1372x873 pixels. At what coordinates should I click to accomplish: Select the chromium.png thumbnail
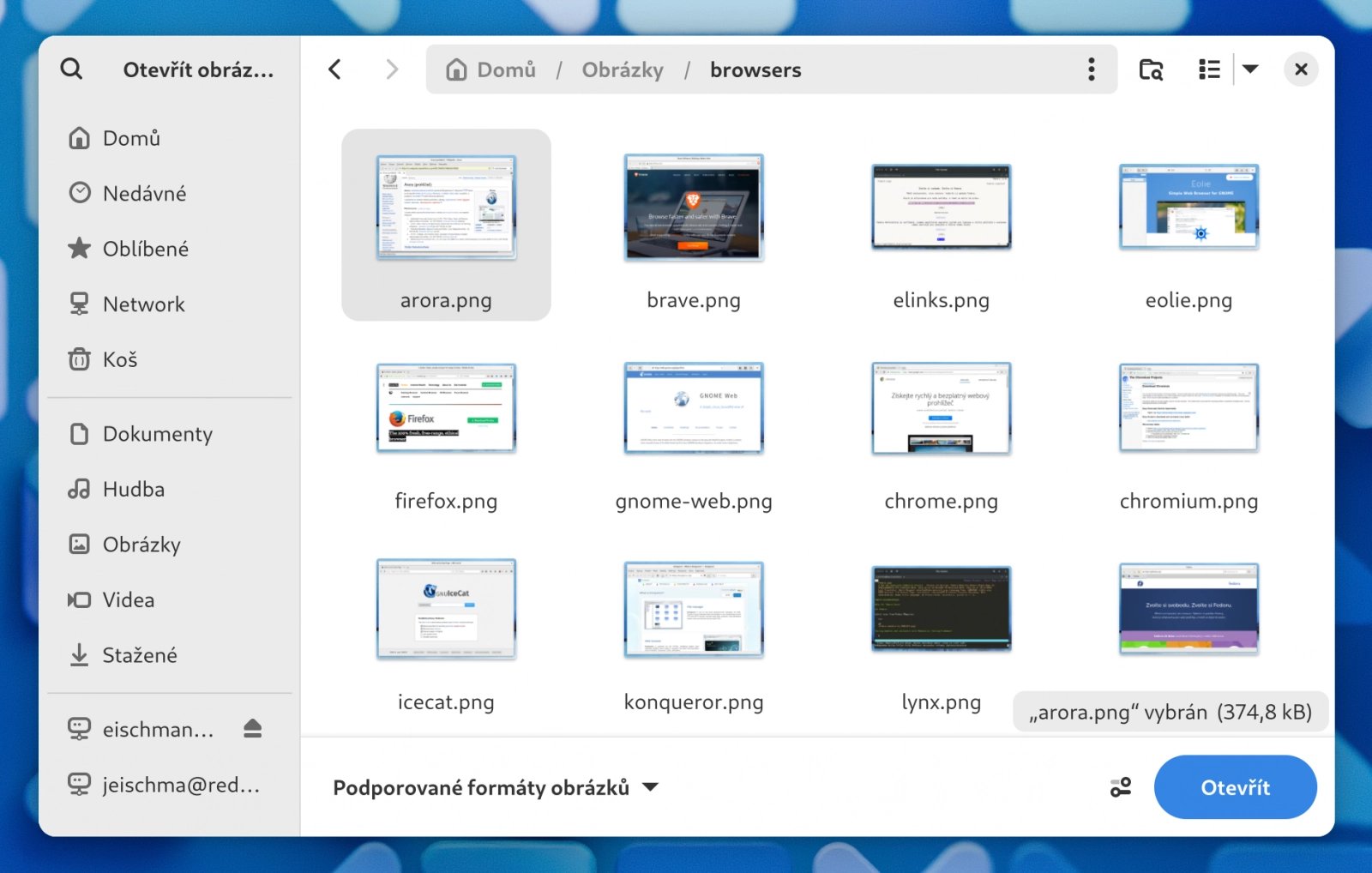(x=1188, y=407)
